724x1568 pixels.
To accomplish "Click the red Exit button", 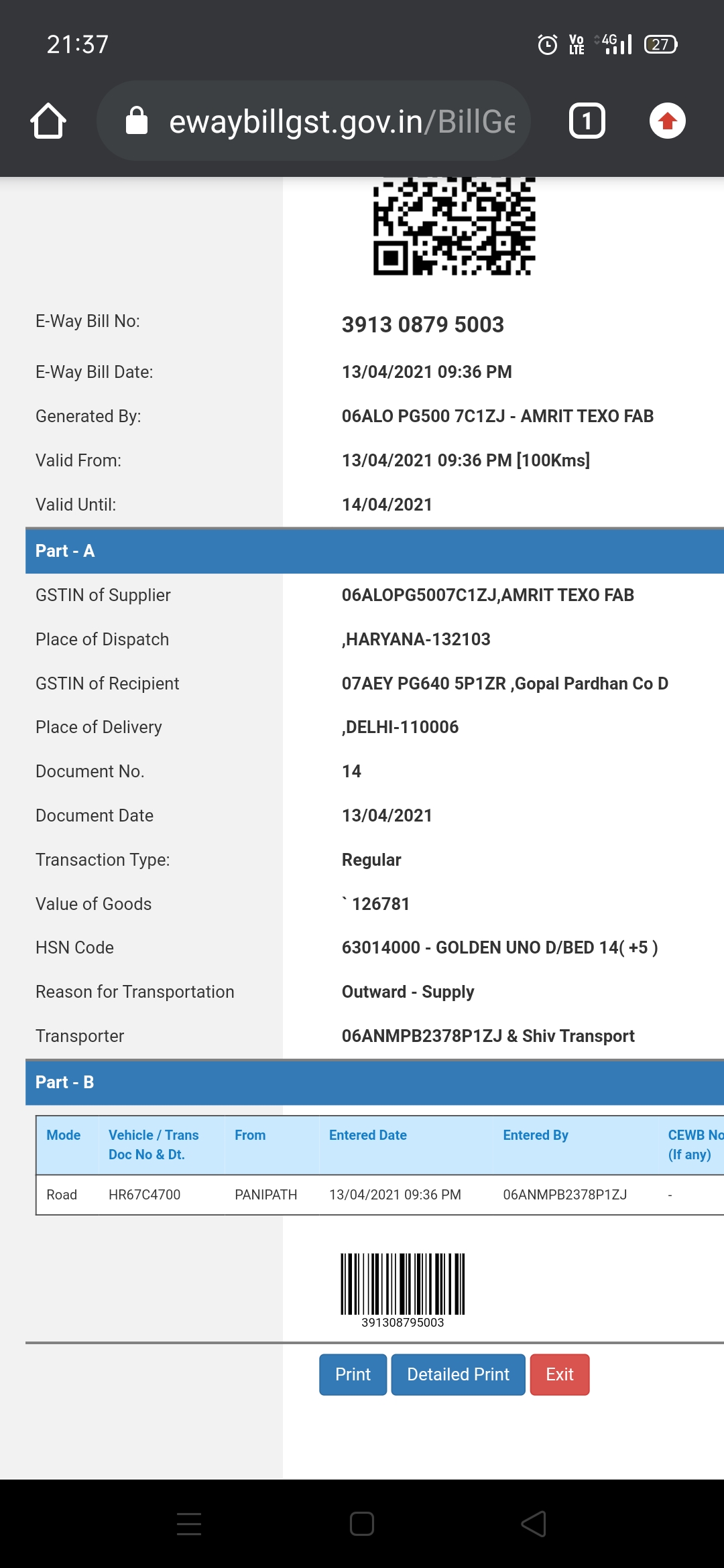I will pyautogui.click(x=560, y=1374).
